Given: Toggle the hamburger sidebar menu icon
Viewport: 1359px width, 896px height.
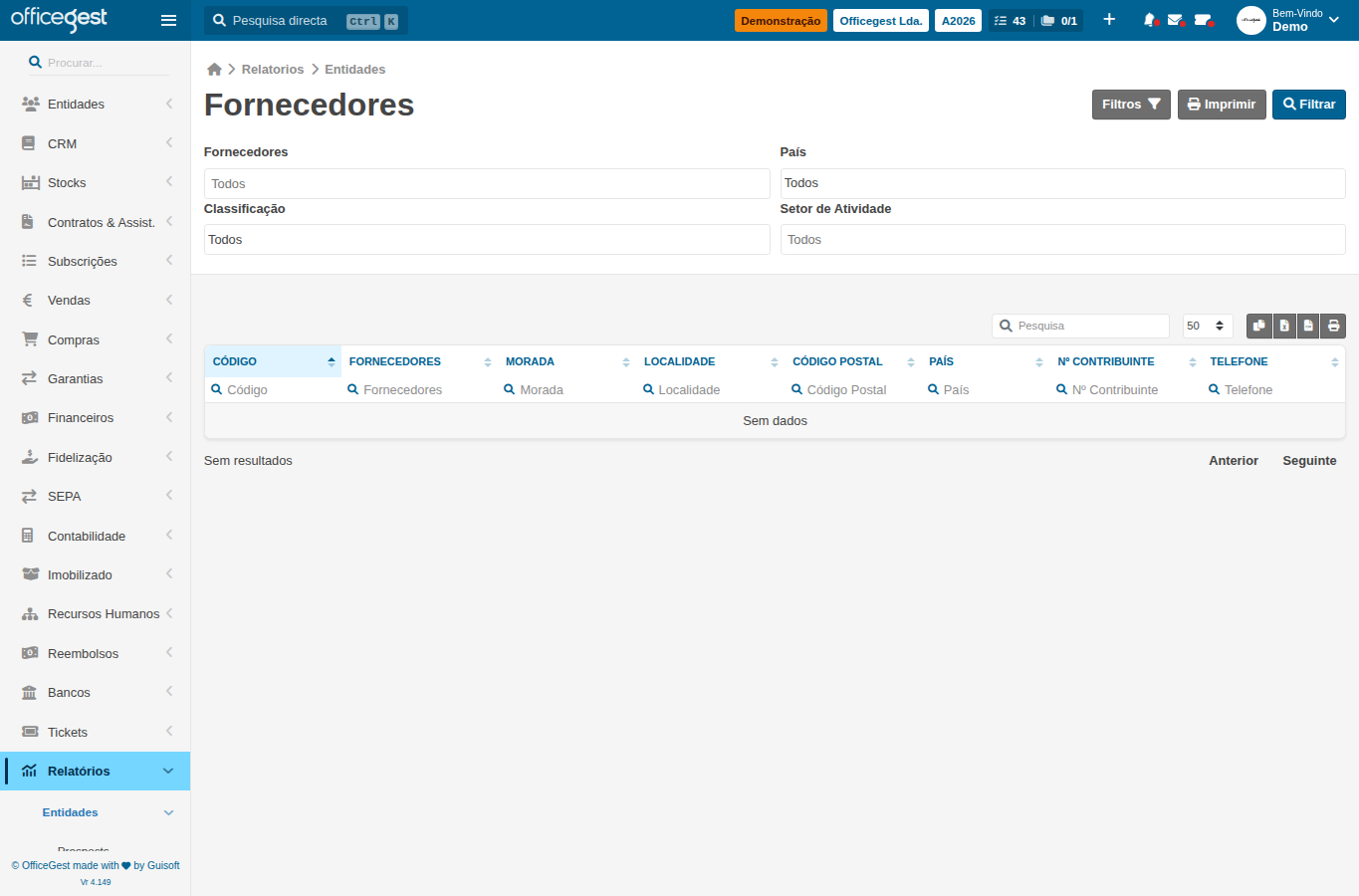Looking at the screenshot, I should pos(168,20).
